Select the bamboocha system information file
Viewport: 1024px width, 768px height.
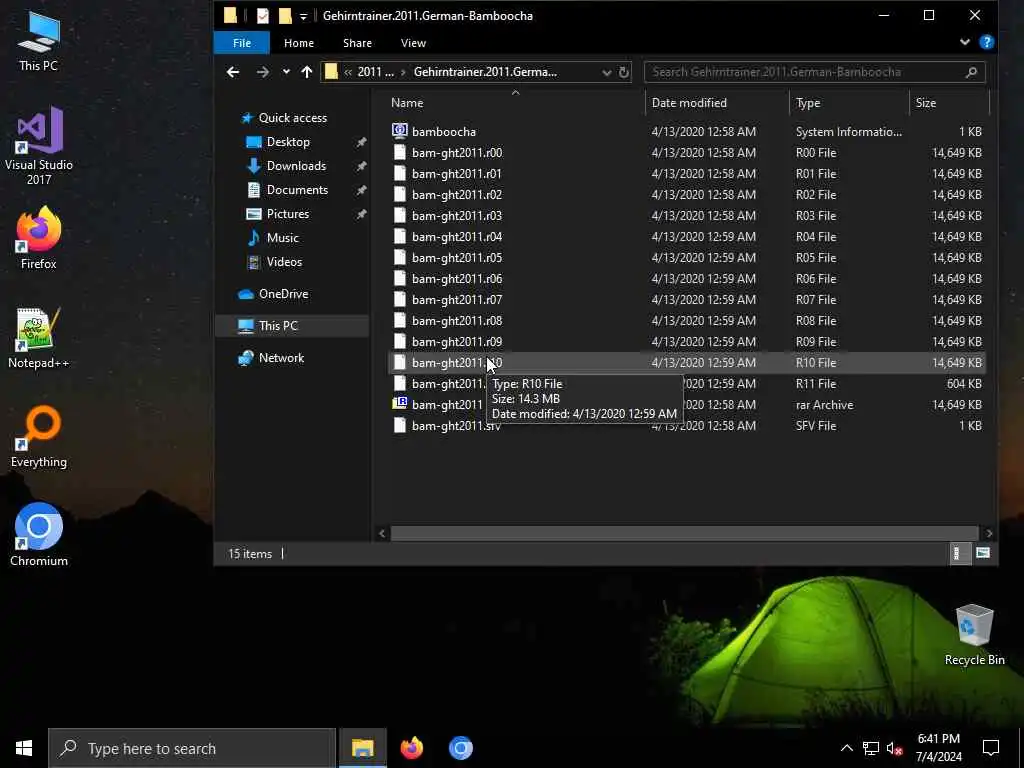point(443,132)
